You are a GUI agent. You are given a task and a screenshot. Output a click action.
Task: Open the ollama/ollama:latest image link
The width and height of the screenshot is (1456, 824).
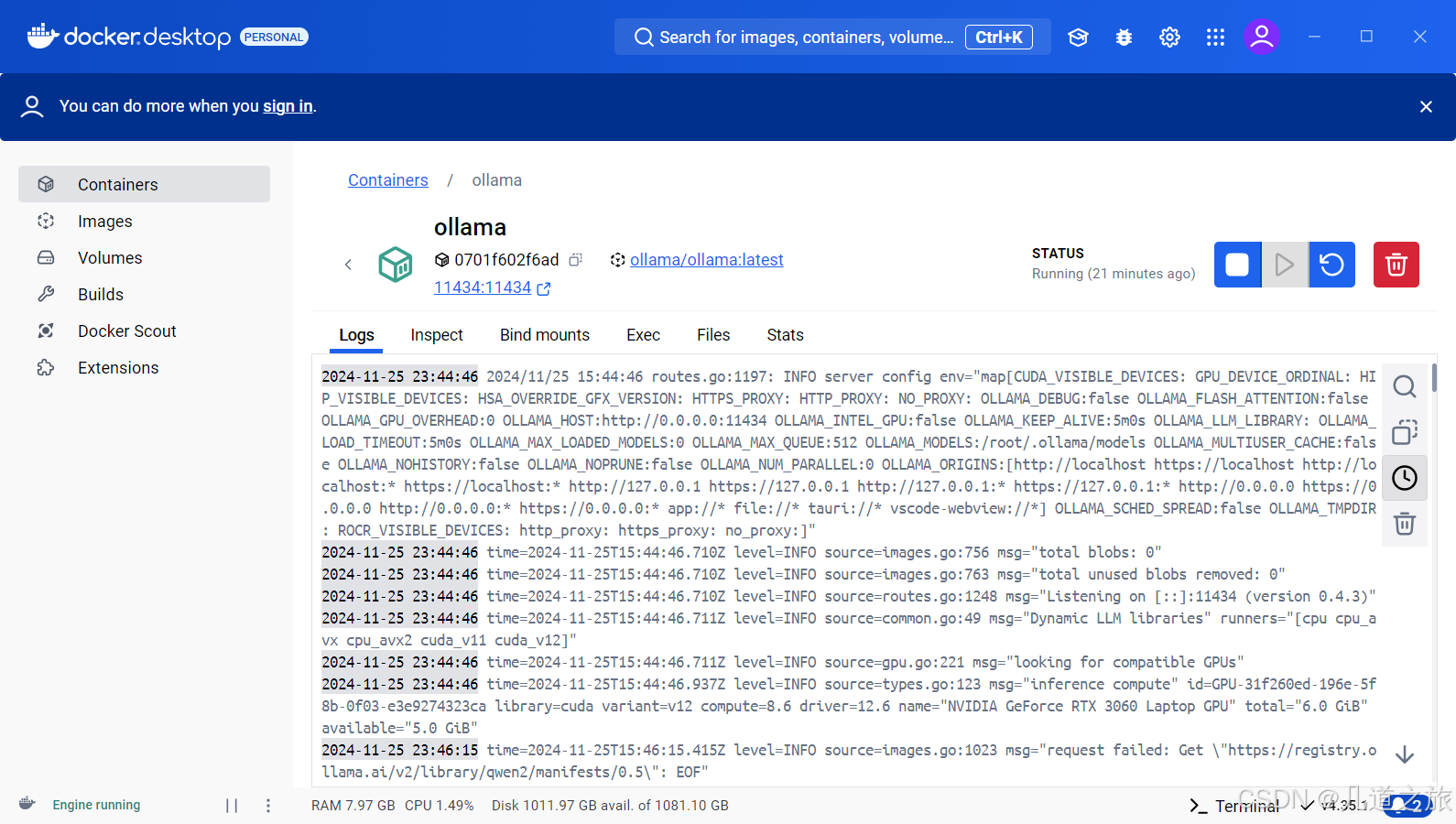click(x=707, y=260)
